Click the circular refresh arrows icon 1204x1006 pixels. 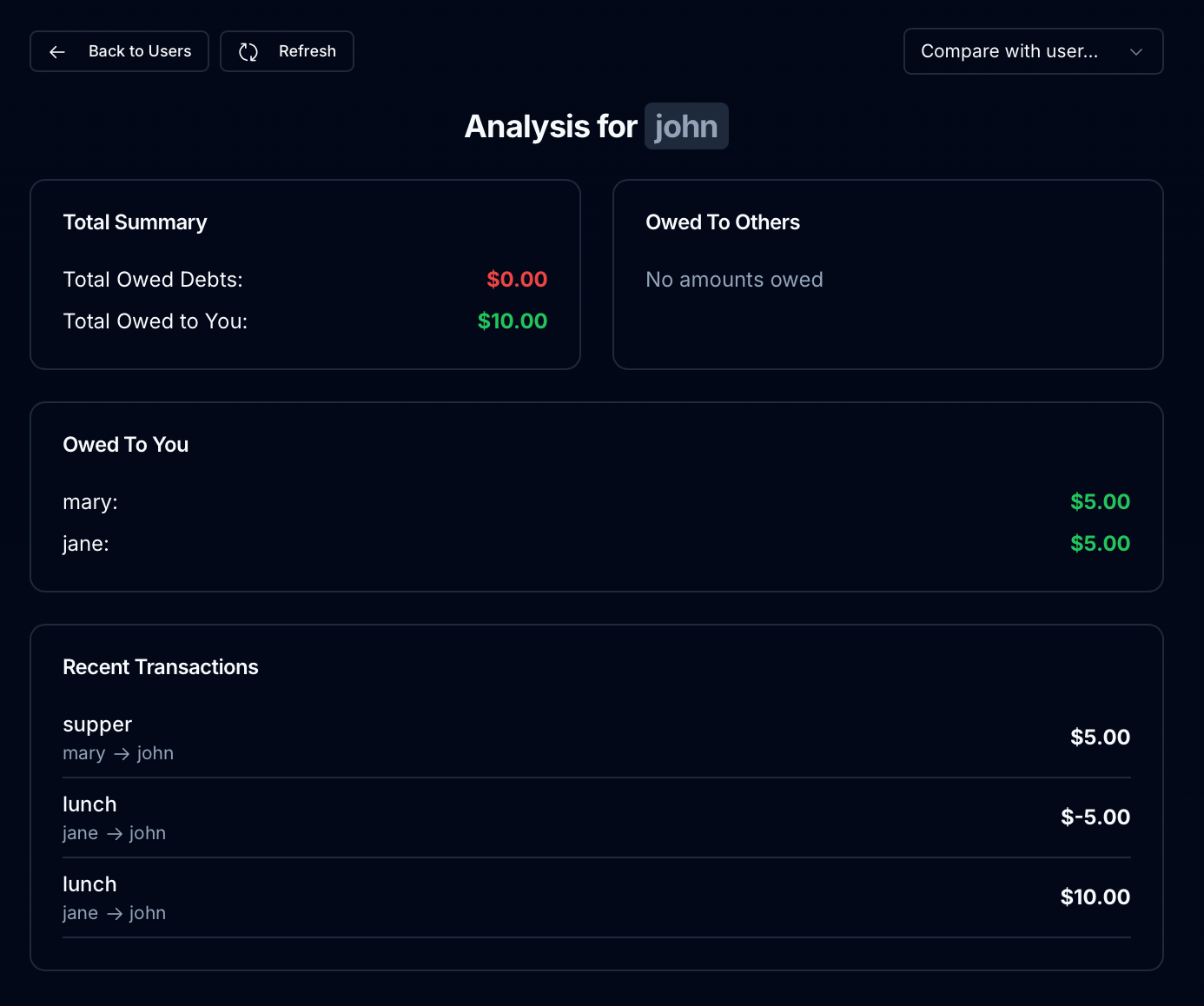(x=248, y=52)
